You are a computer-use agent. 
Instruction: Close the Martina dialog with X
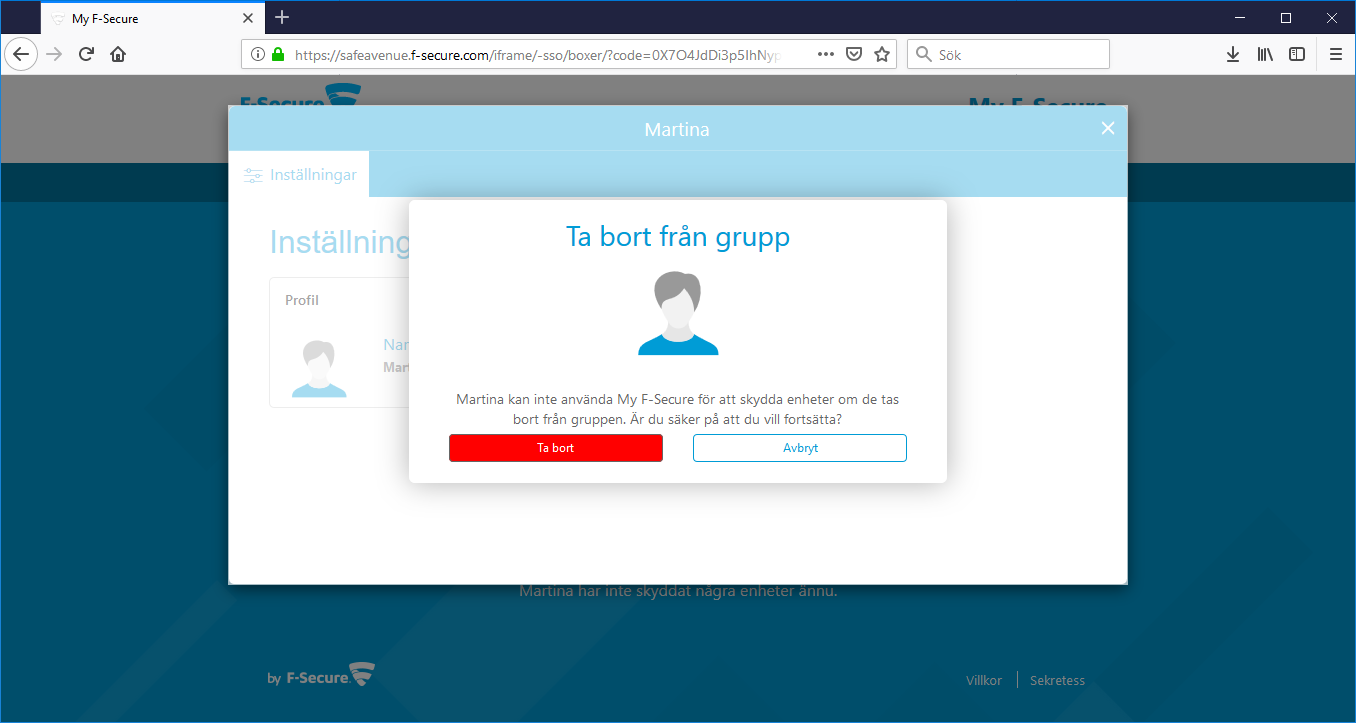[x=1107, y=128]
